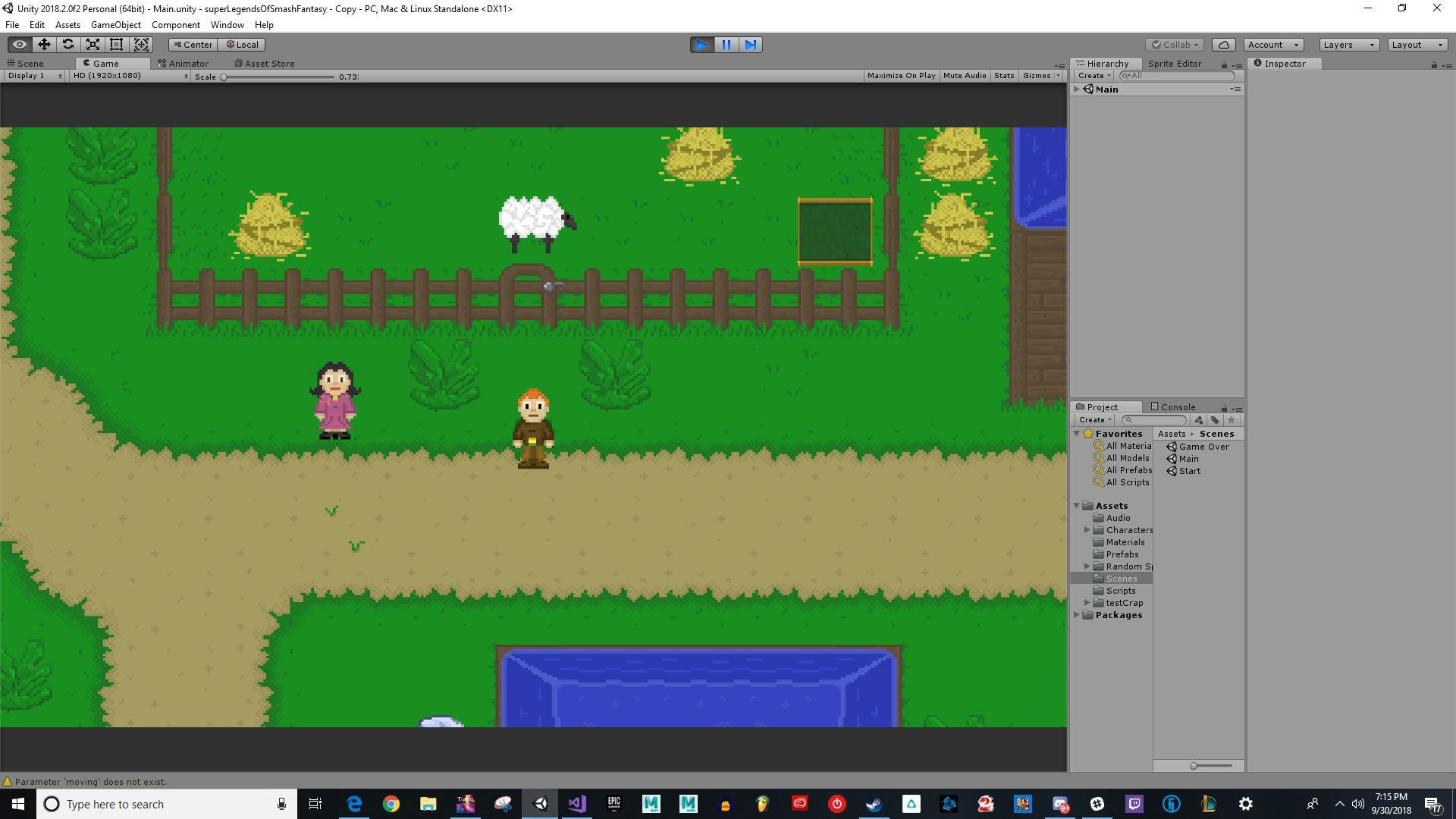
Task: Toggle Local handle rotation button
Action: (243, 45)
